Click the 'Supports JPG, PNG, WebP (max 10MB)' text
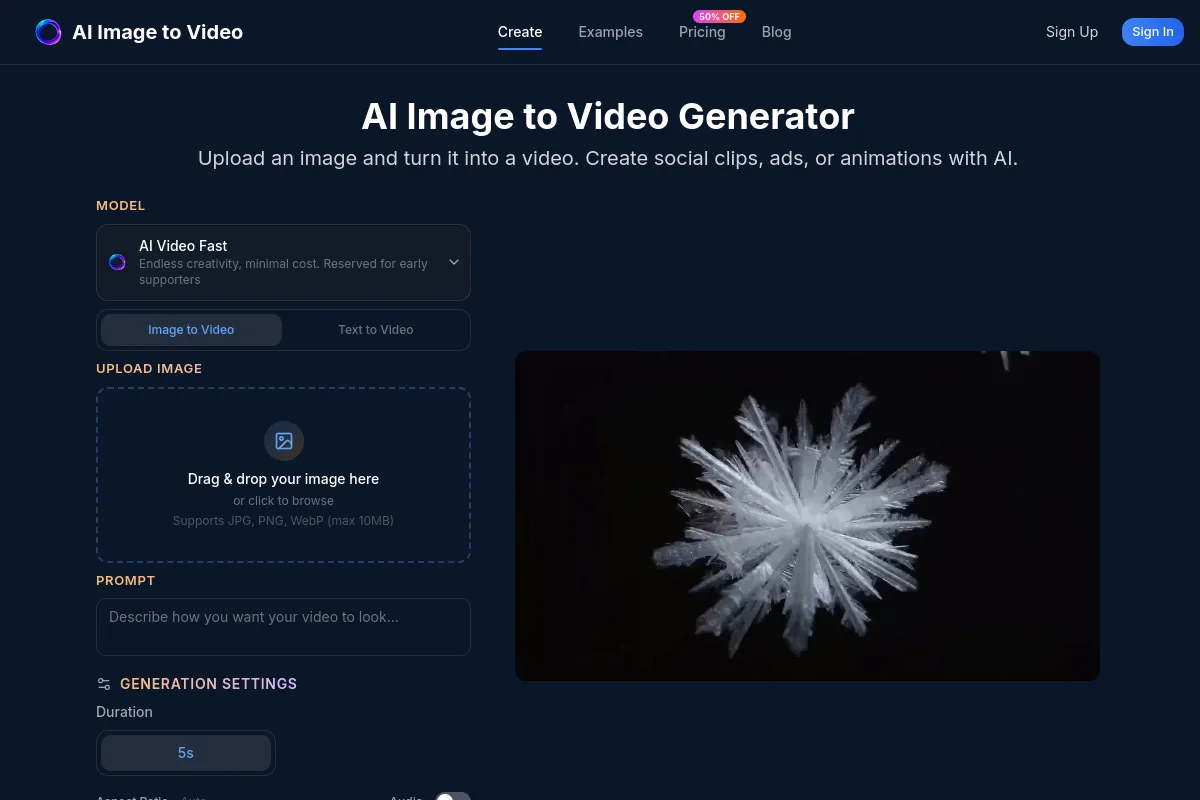The width and height of the screenshot is (1200, 800). (283, 521)
